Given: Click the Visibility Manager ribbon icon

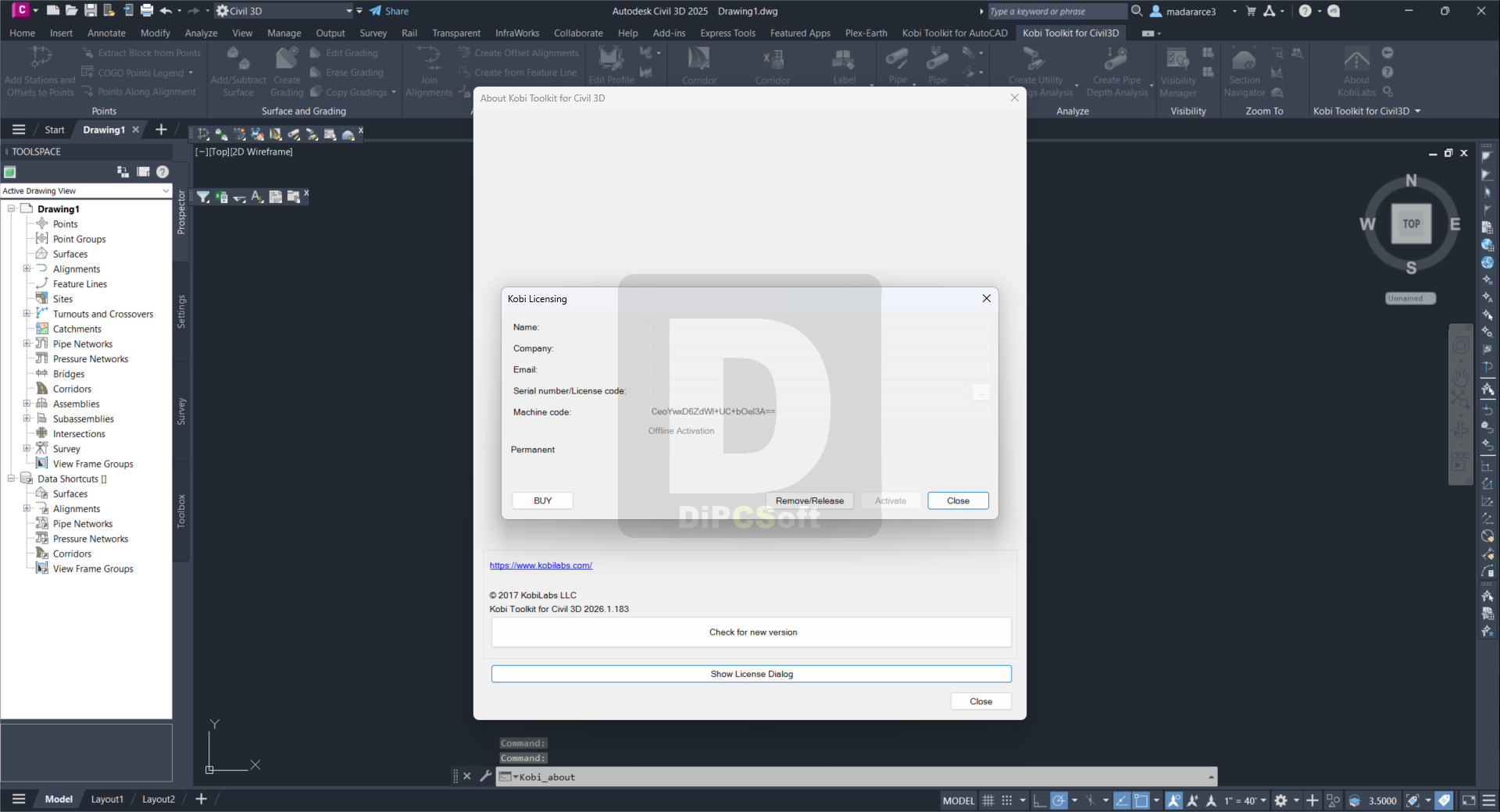Looking at the screenshot, I should [x=1178, y=72].
